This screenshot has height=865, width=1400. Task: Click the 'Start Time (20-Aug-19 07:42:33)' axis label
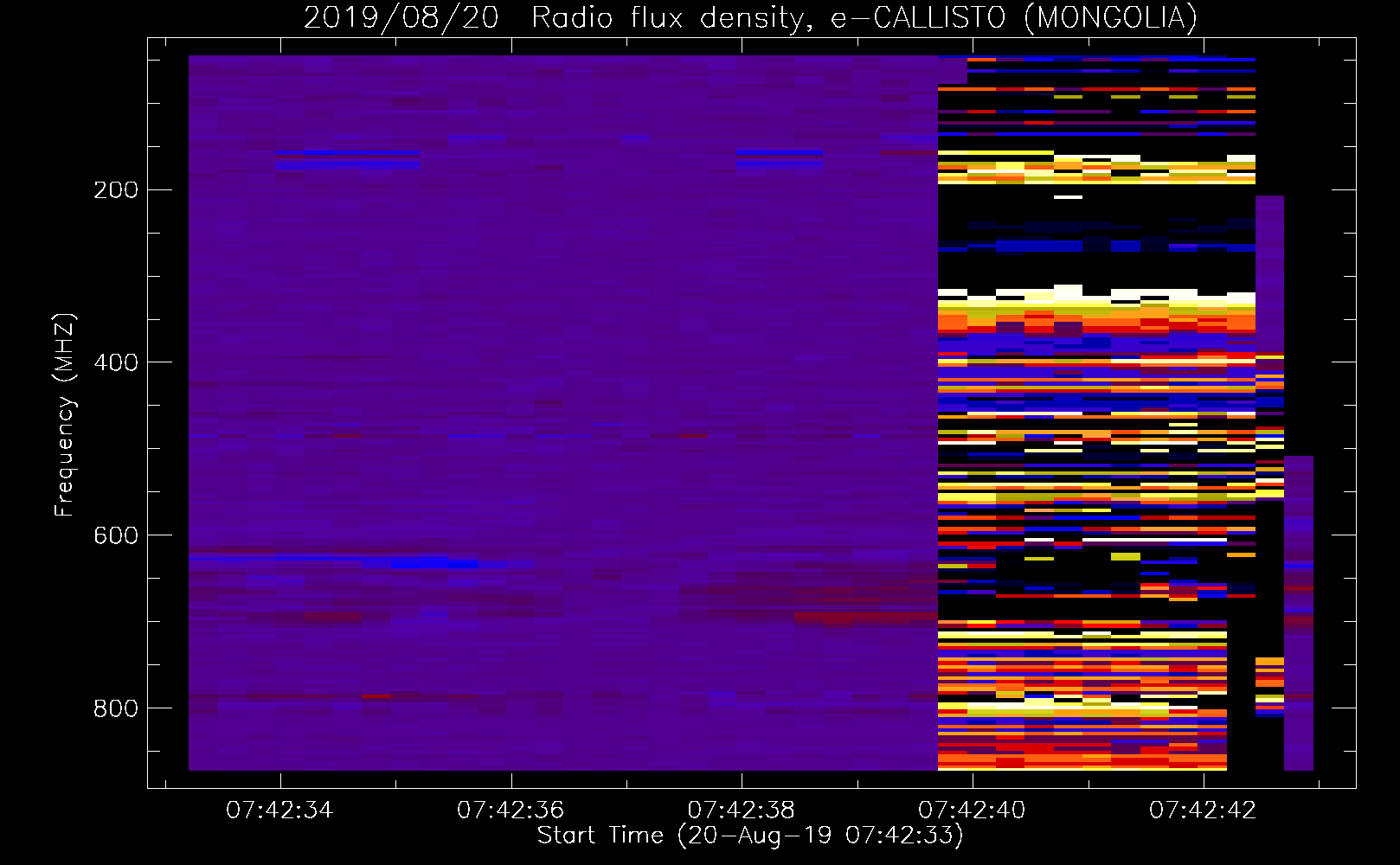(750, 836)
